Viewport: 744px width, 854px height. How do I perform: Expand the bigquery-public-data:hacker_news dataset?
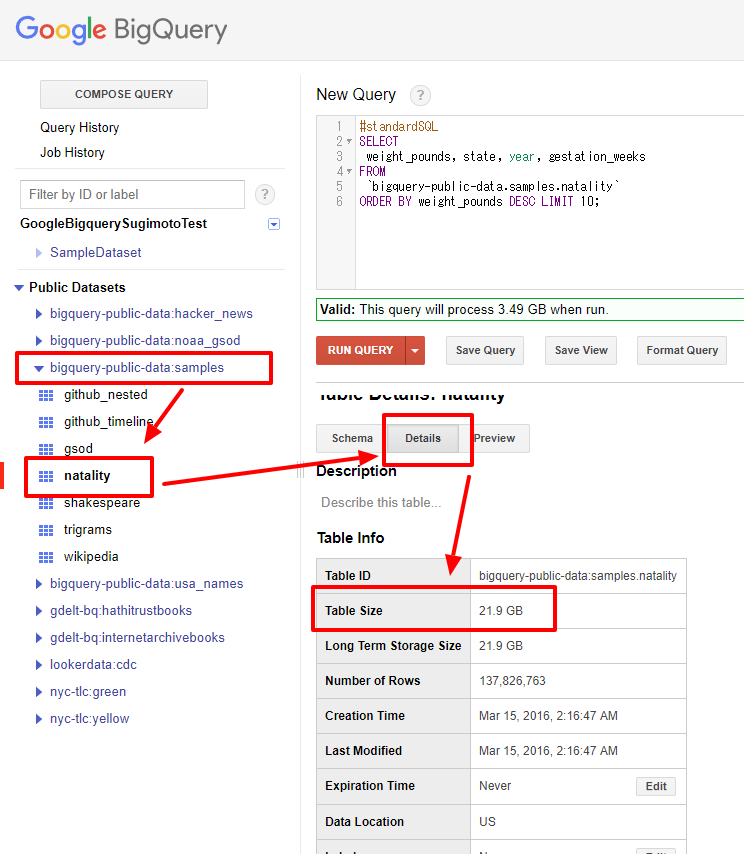tap(39, 314)
